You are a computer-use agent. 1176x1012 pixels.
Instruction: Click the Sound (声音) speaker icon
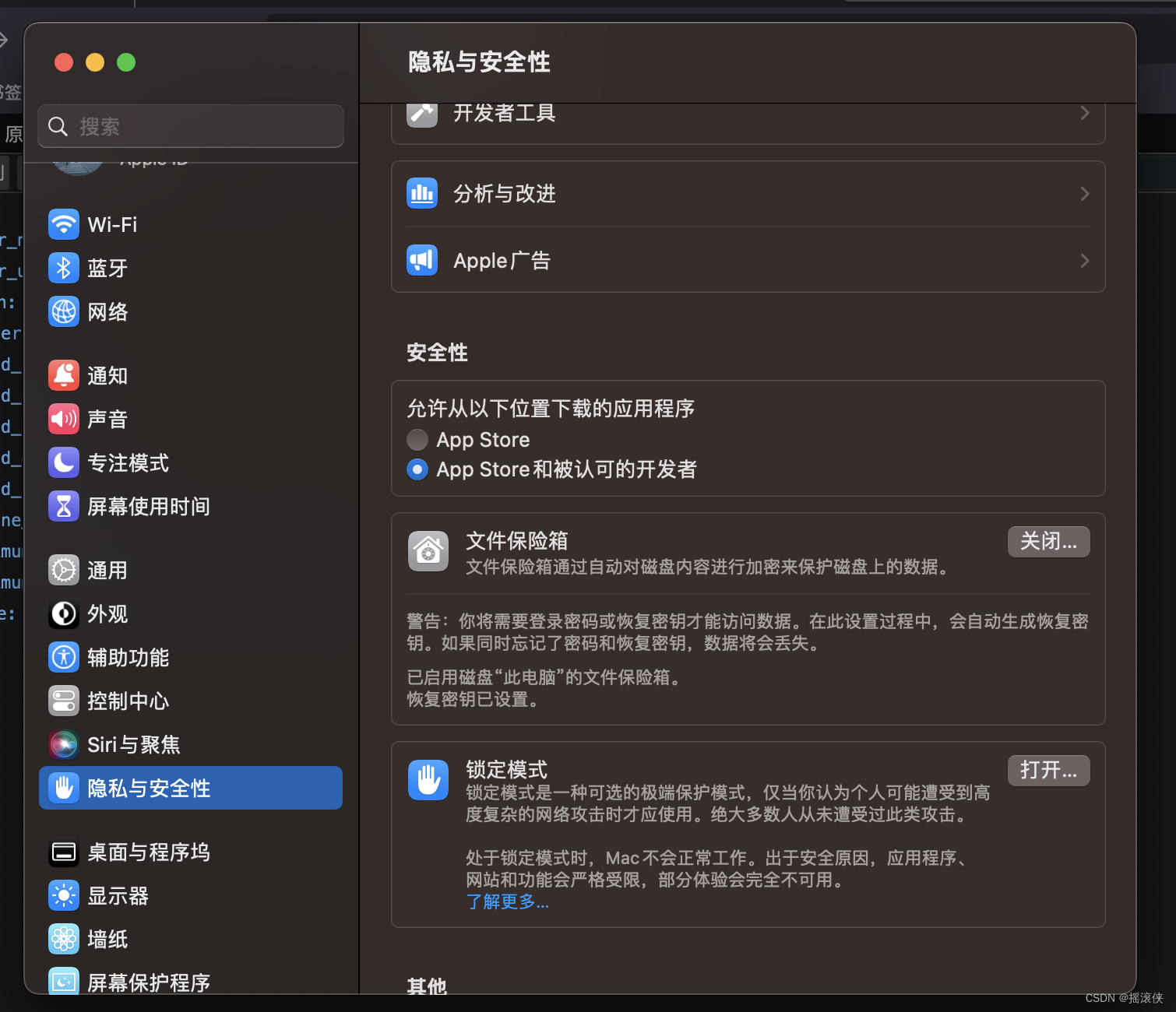pyautogui.click(x=64, y=420)
